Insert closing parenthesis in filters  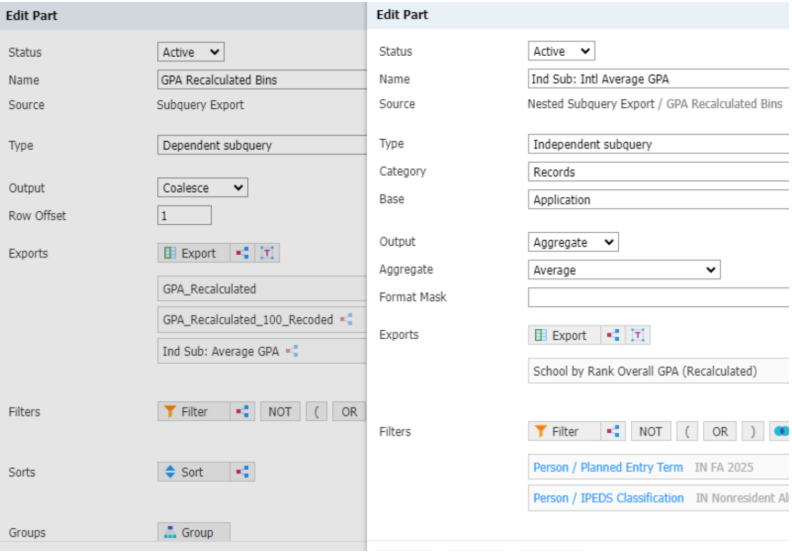pos(751,432)
